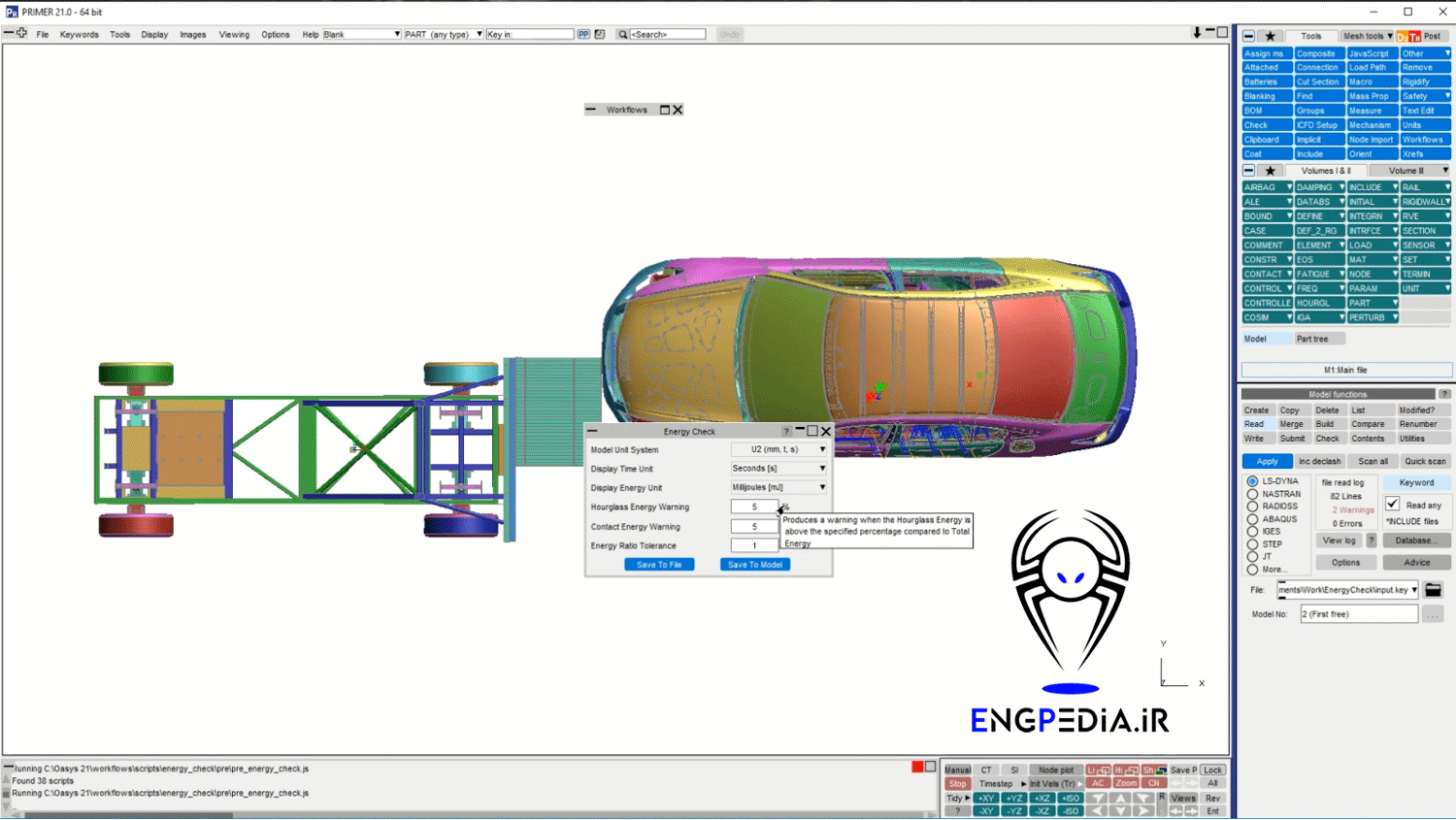This screenshot has width=1456, height=820.
Task: Click the star favorites icon in Tools panel
Action: (1270, 36)
